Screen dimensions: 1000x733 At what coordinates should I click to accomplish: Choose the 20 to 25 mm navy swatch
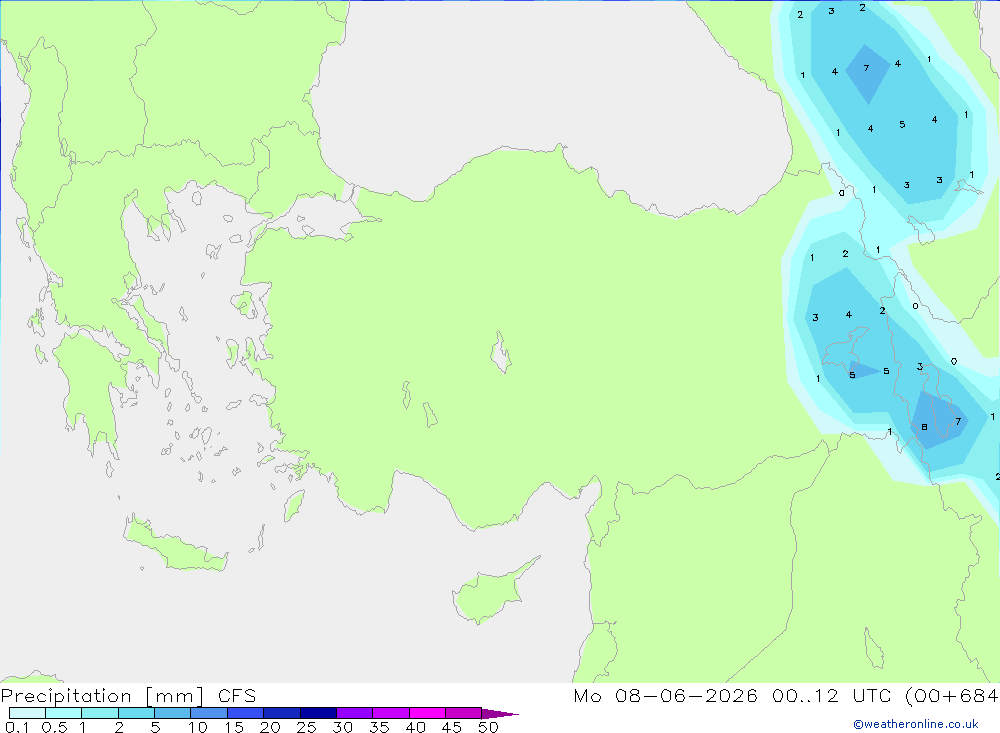pyautogui.click(x=282, y=713)
